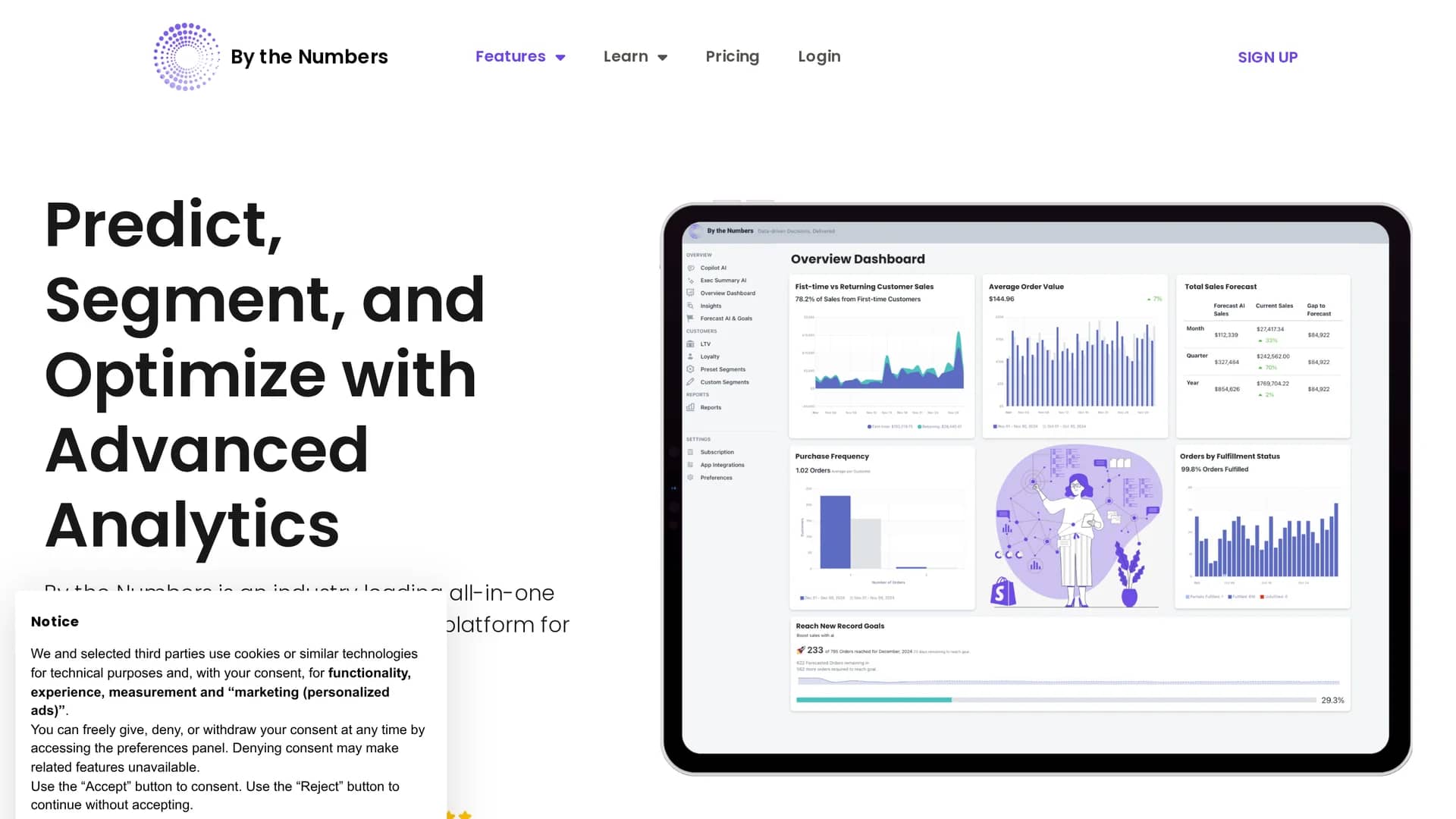The height and width of the screenshot is (819, 1456).
Task: Click the Shopify bag icon in illustration
Action: (1003, 591)
